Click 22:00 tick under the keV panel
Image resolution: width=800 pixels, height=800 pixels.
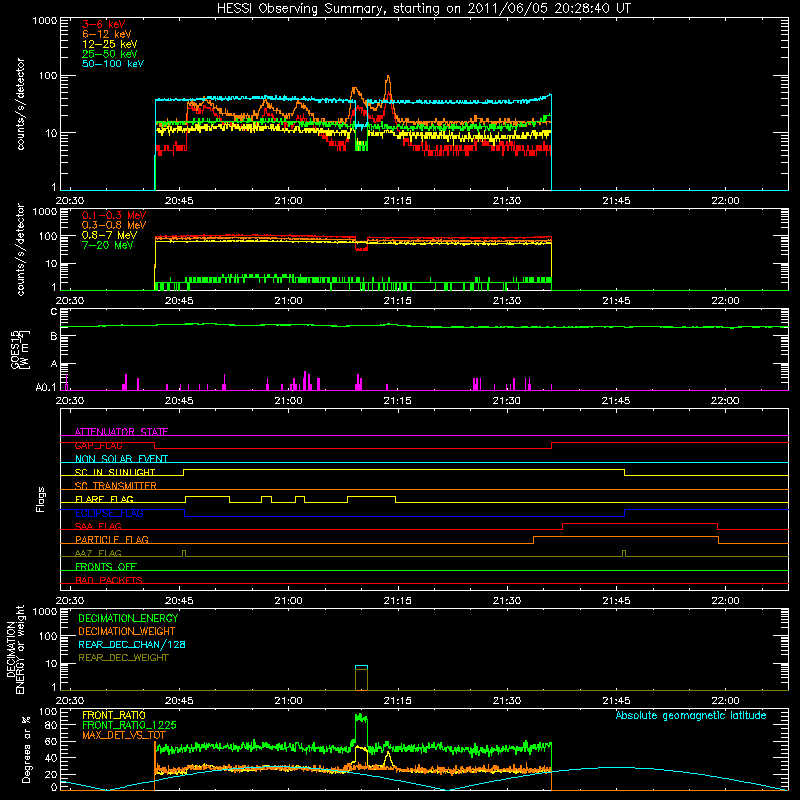[725, 201]
